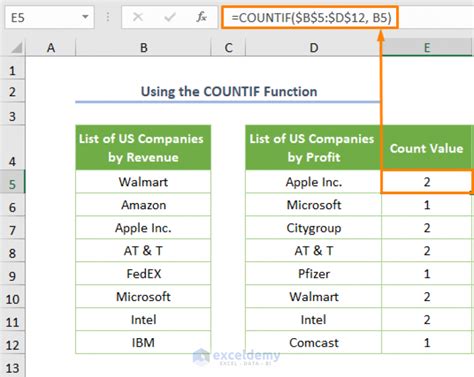Select count value in row 11

tap(427, 320)
